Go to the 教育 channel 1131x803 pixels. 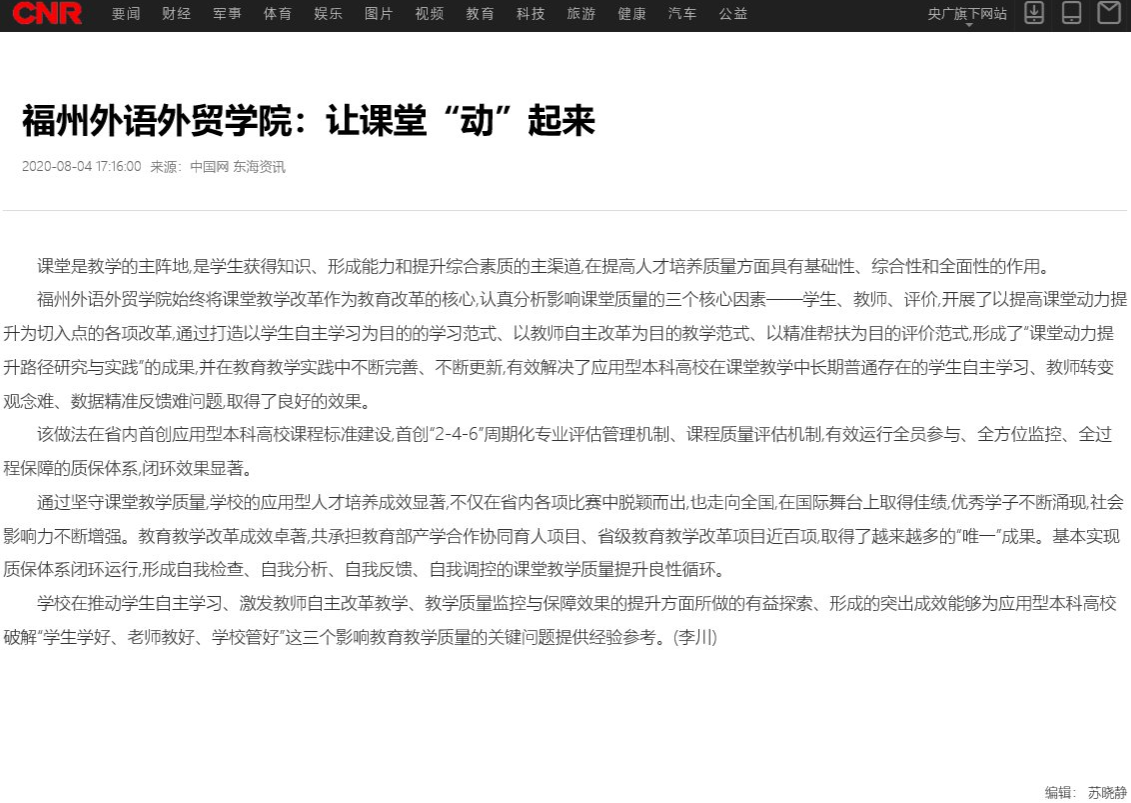click(x=480, y=14)
